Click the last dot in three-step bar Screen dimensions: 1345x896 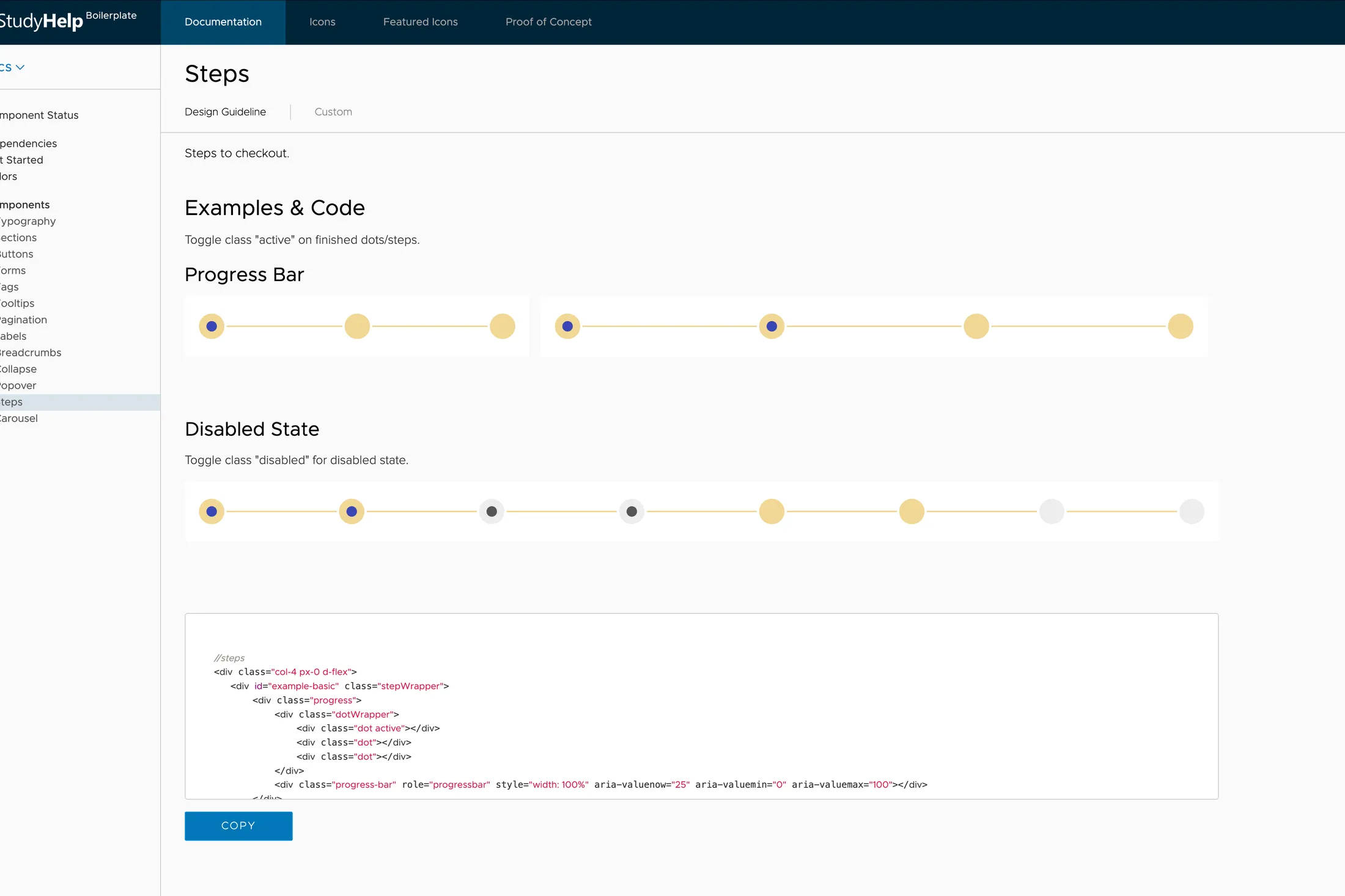pyautogui.click(x=503, y=326)
